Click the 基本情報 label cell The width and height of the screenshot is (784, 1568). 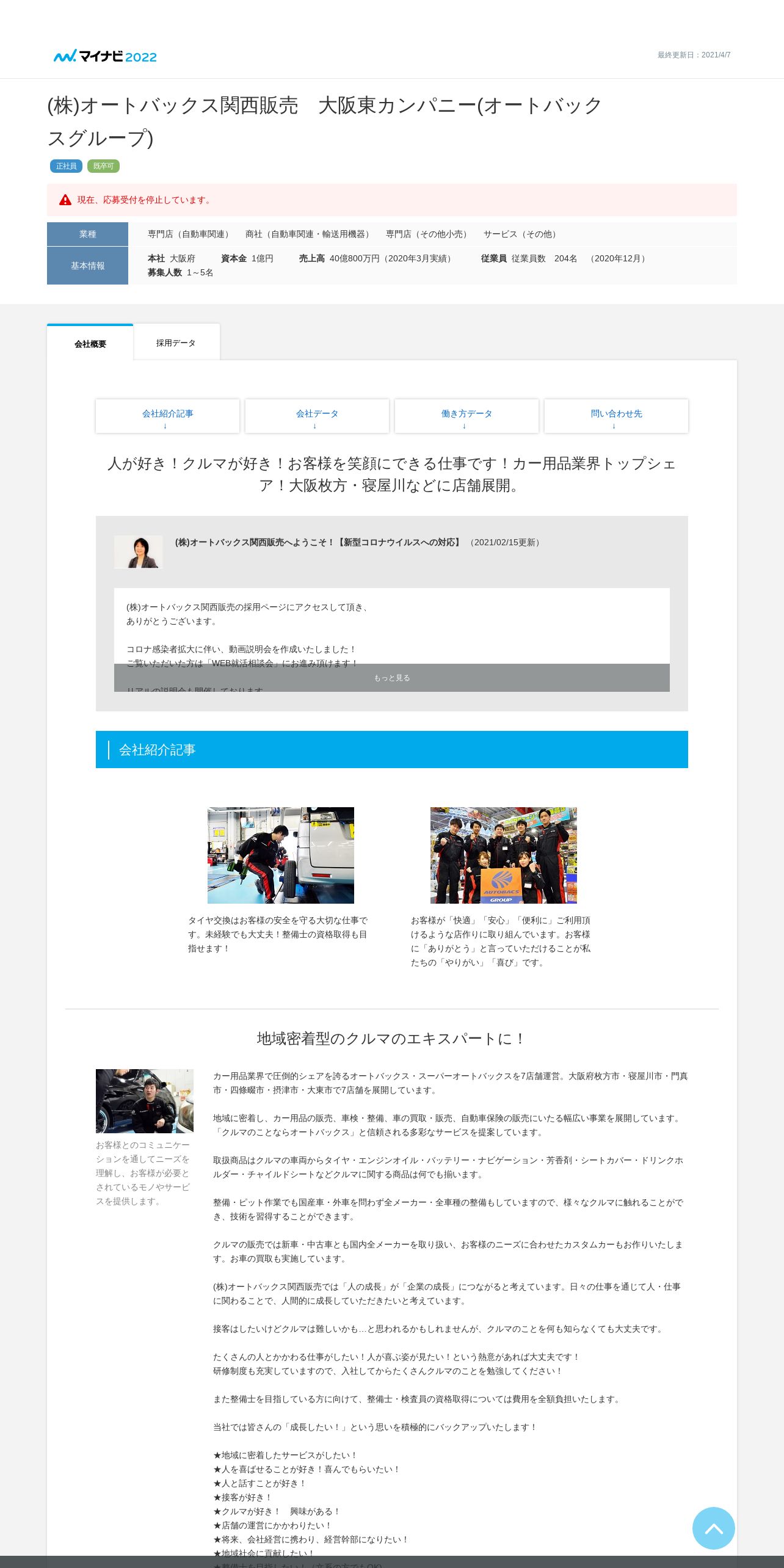(x=87, y=266)
